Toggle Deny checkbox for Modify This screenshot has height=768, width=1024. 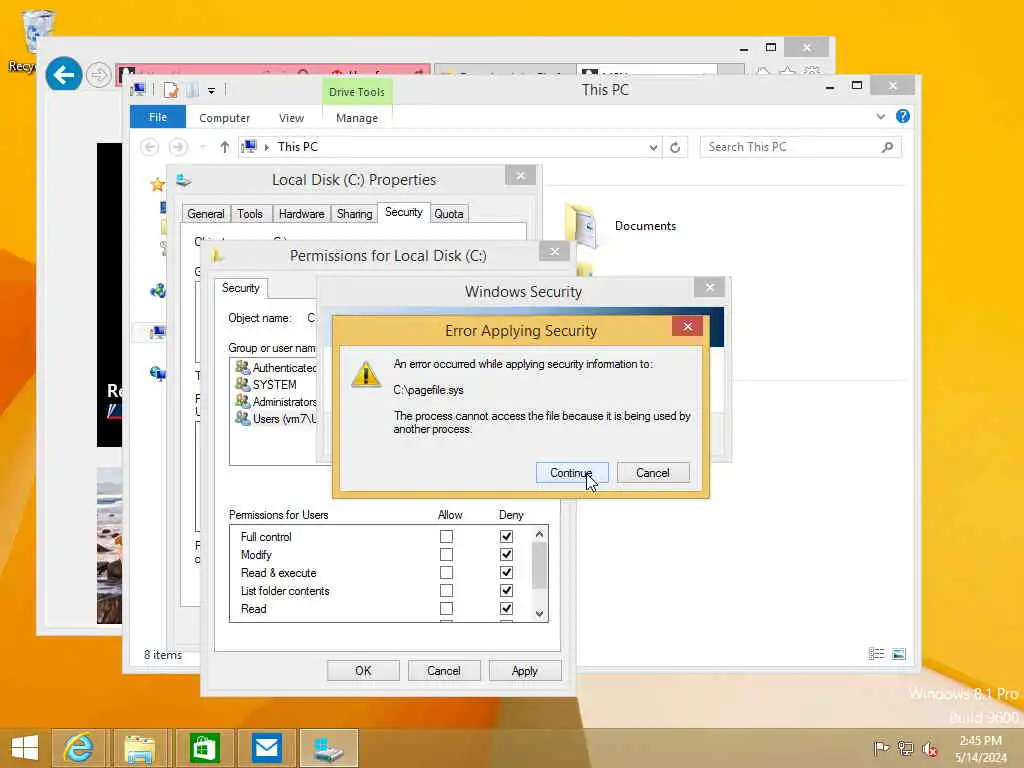[x=506, y=554]
